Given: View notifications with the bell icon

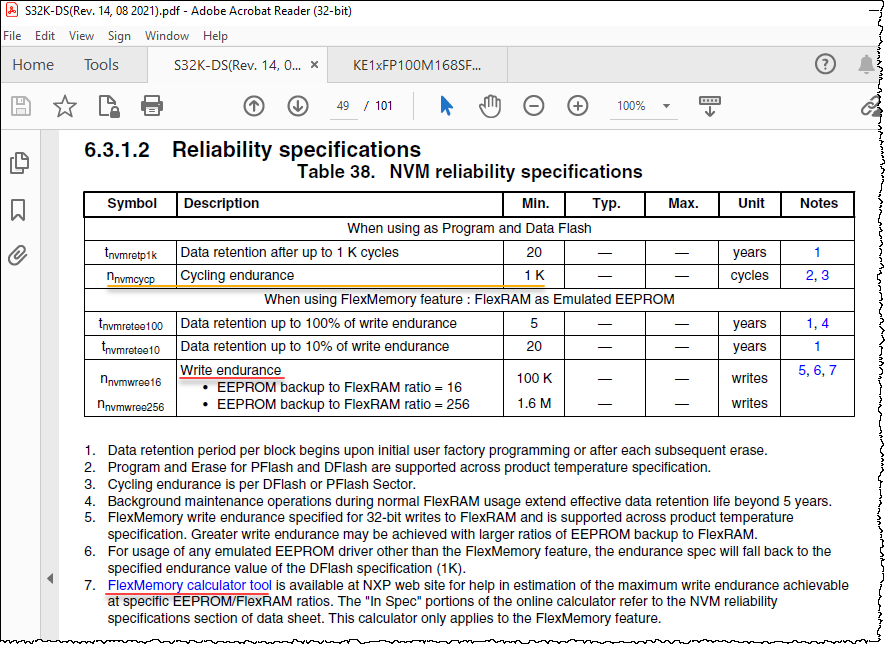Looking at the screenshot, I should point(867,64).
